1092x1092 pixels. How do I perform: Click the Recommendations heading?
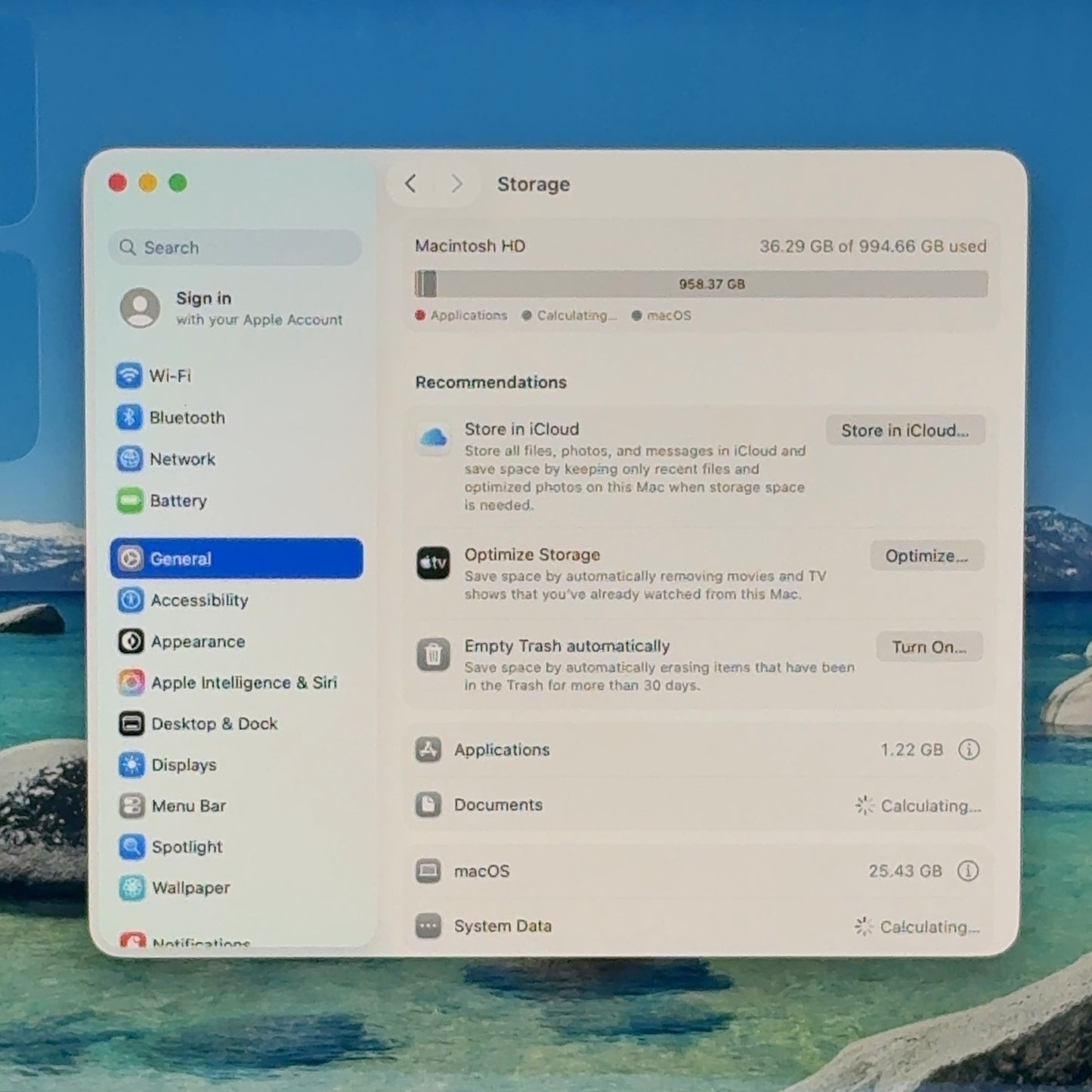point(491,382)
